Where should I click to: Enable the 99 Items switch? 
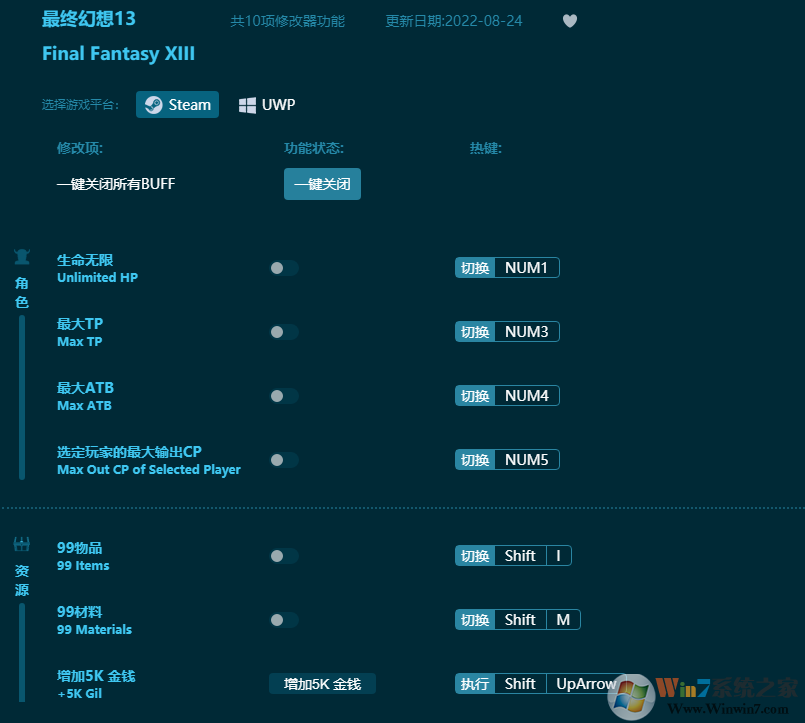(283, 556)
